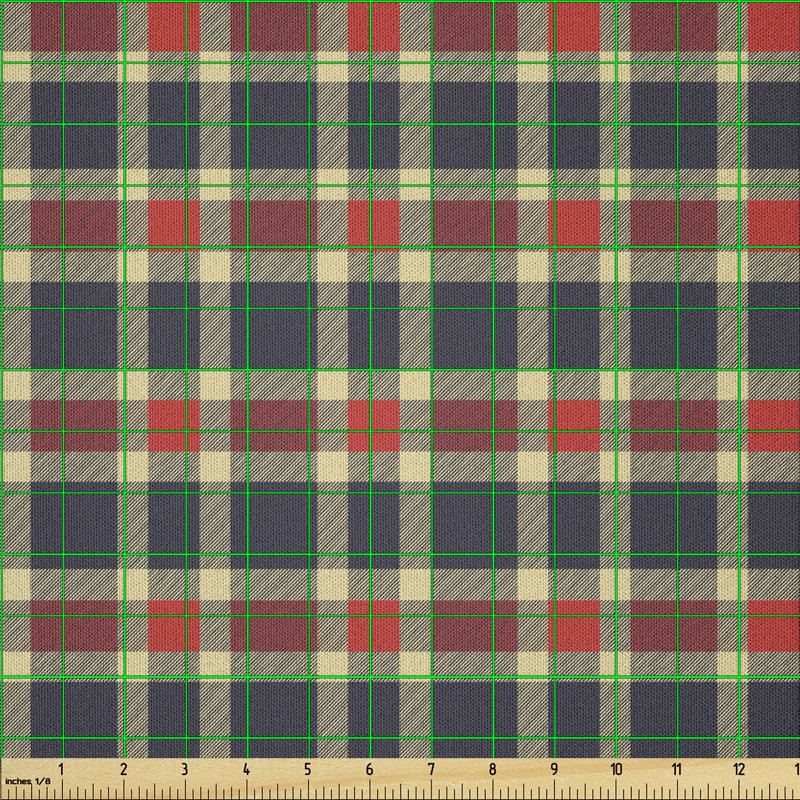Click the number 3 on the ruler
This screenshot has width=800, height=800.
click(185, 769)
